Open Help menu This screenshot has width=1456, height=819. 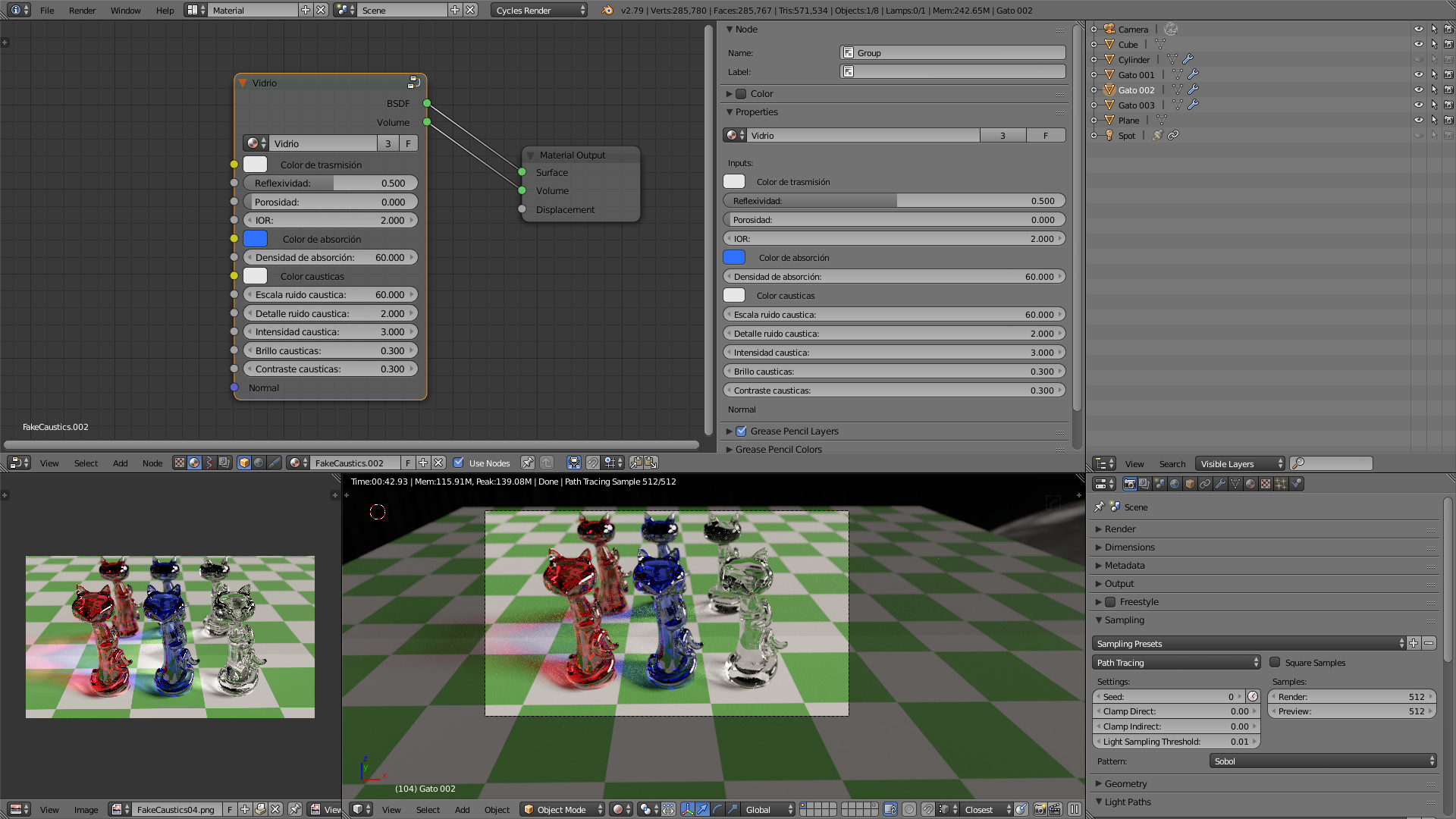(165, 10)
